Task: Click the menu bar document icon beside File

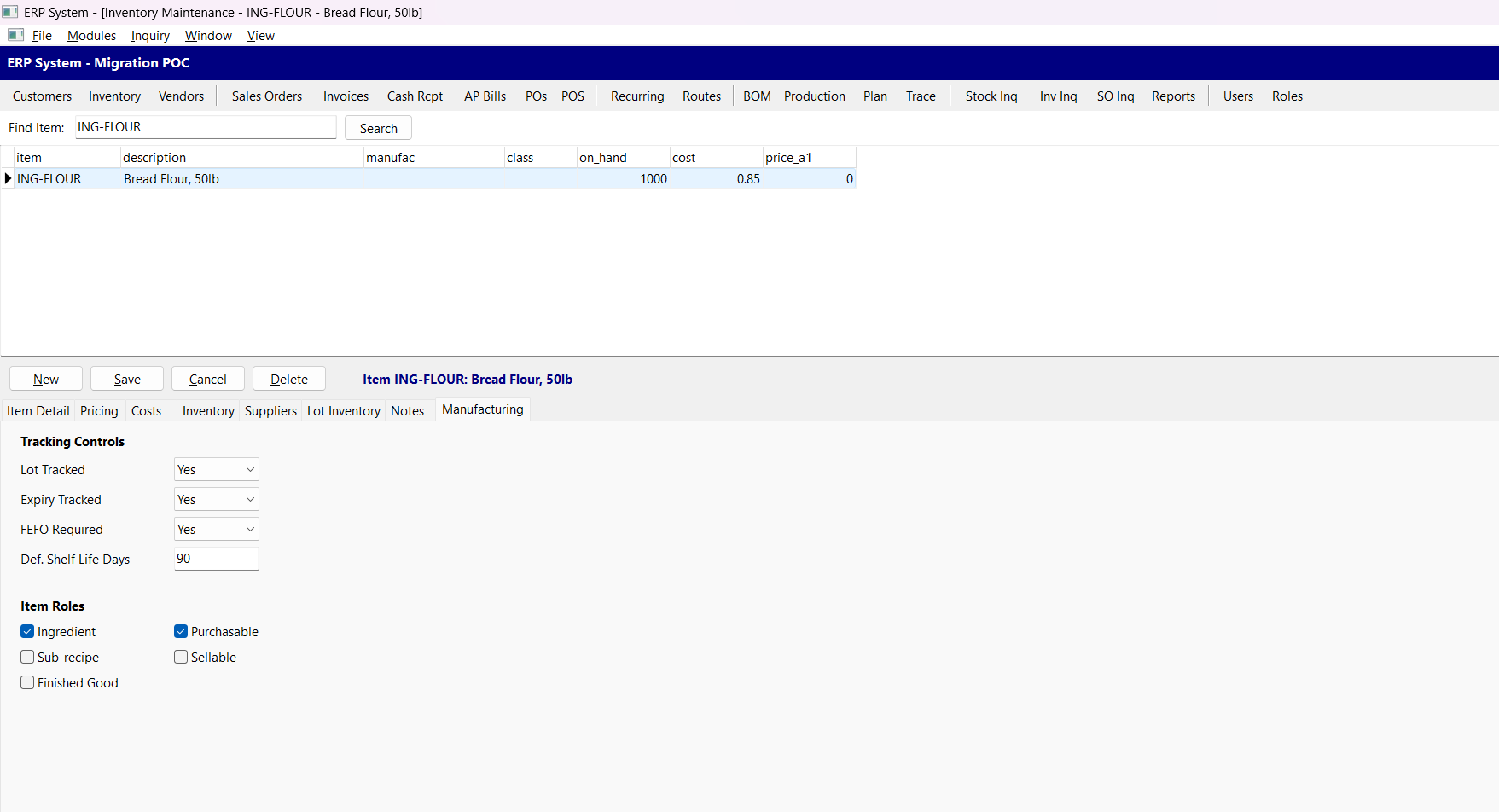Action: coord(15,35)
